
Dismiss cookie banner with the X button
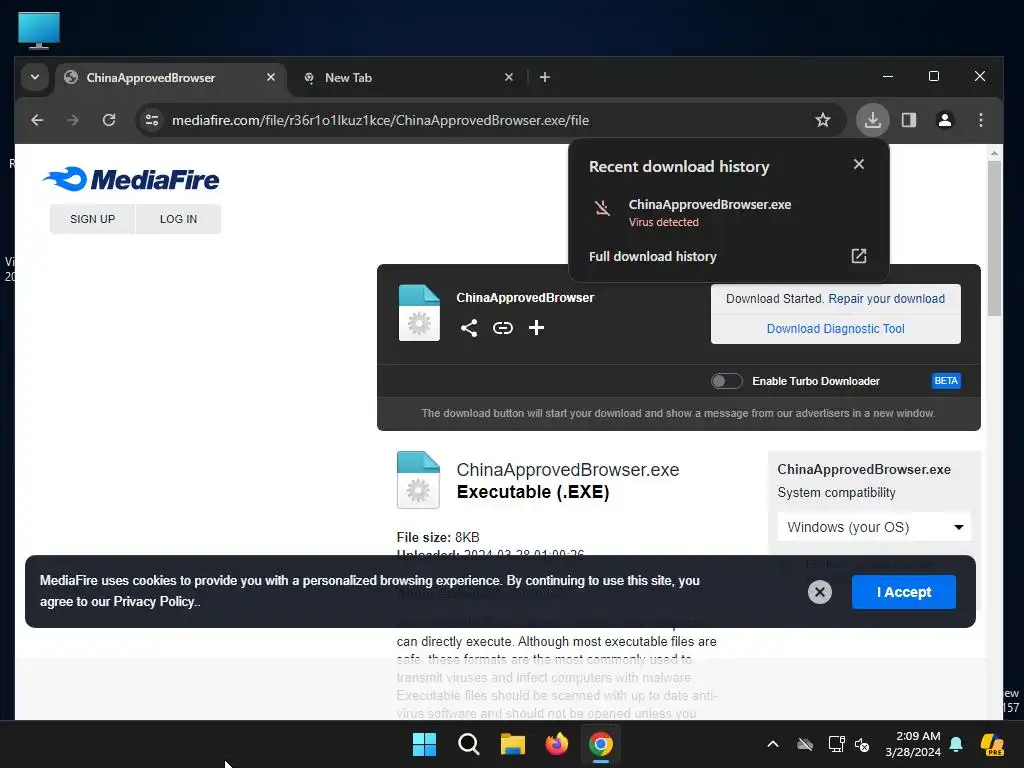pyautogui.click(x=820, y=592)
